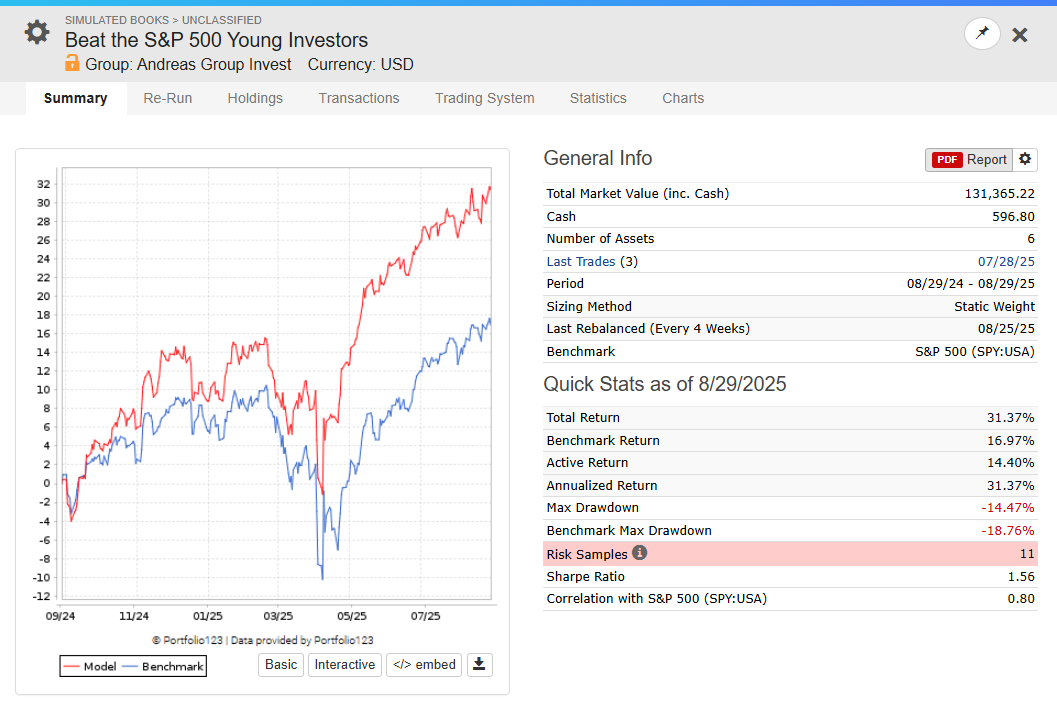Click Max Drawdown value -14.47%
The image size is (1057, 708).
tap(1007, 508)
